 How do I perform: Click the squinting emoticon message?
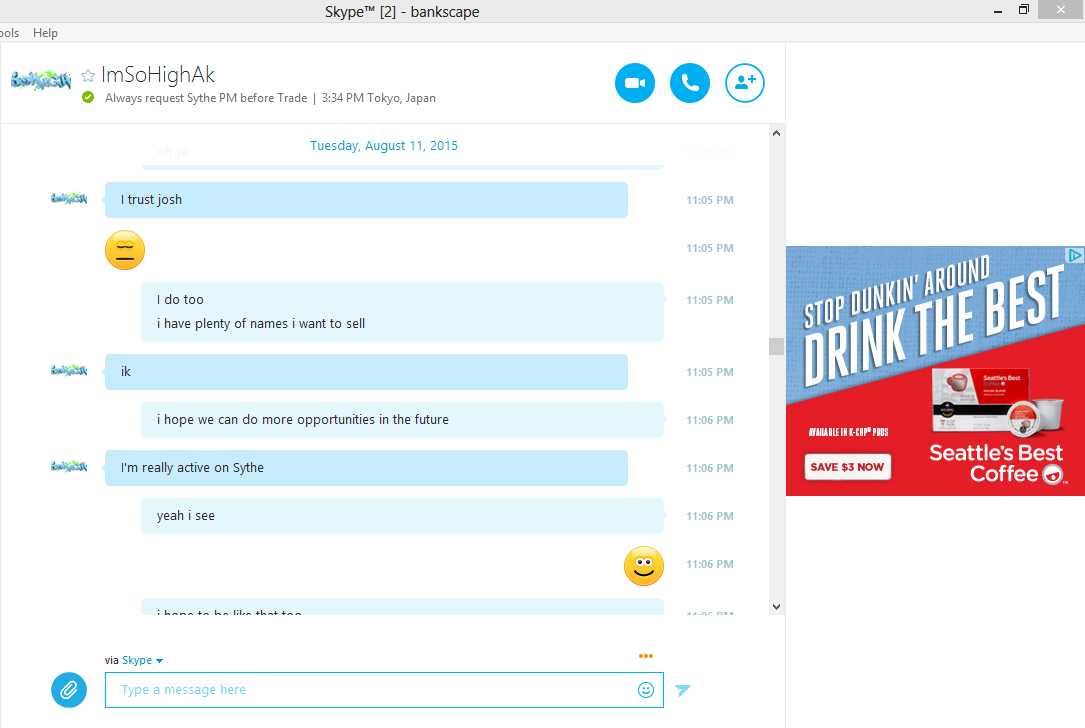(x=125, y=250)
